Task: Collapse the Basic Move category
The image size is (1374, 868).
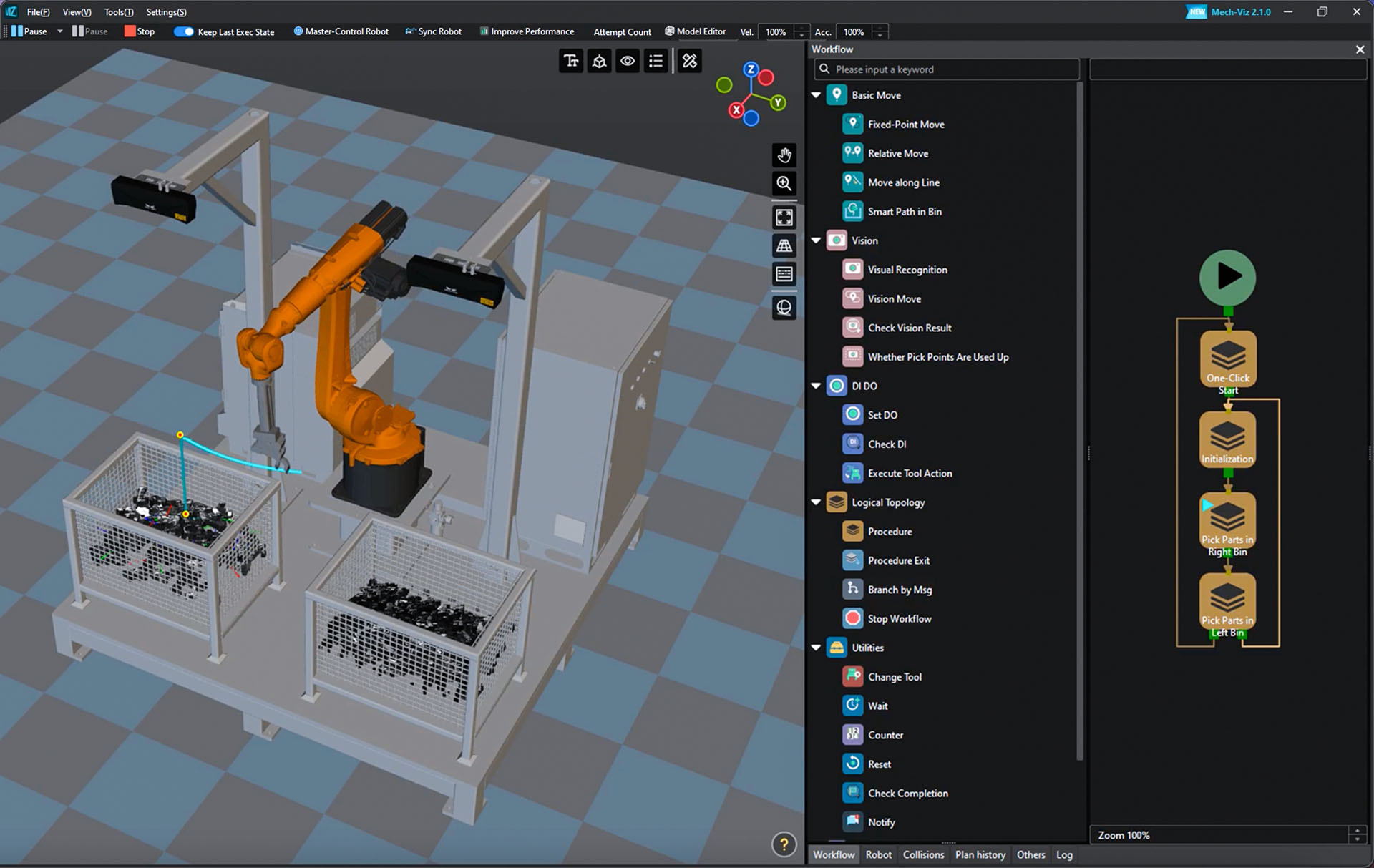Action: click(816, 94)
